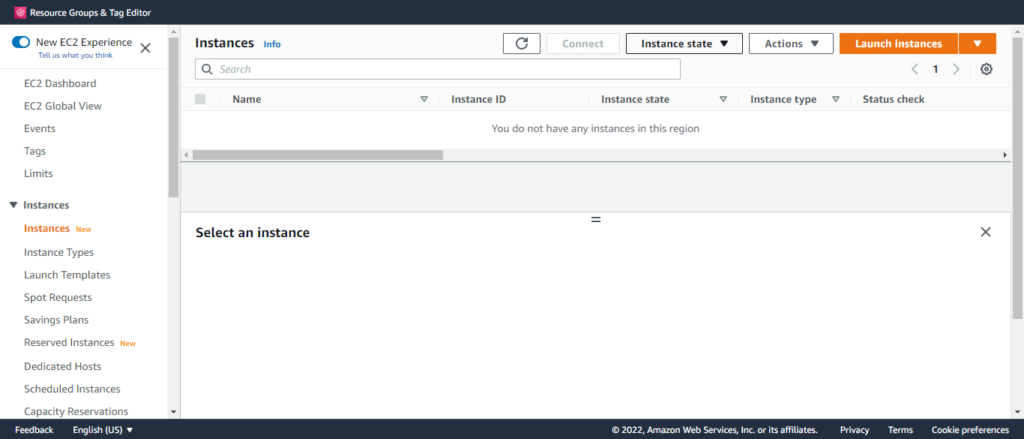Open Launch instances split-button arrow
This screenshot has height=439, width=1024.
[977, 44]
